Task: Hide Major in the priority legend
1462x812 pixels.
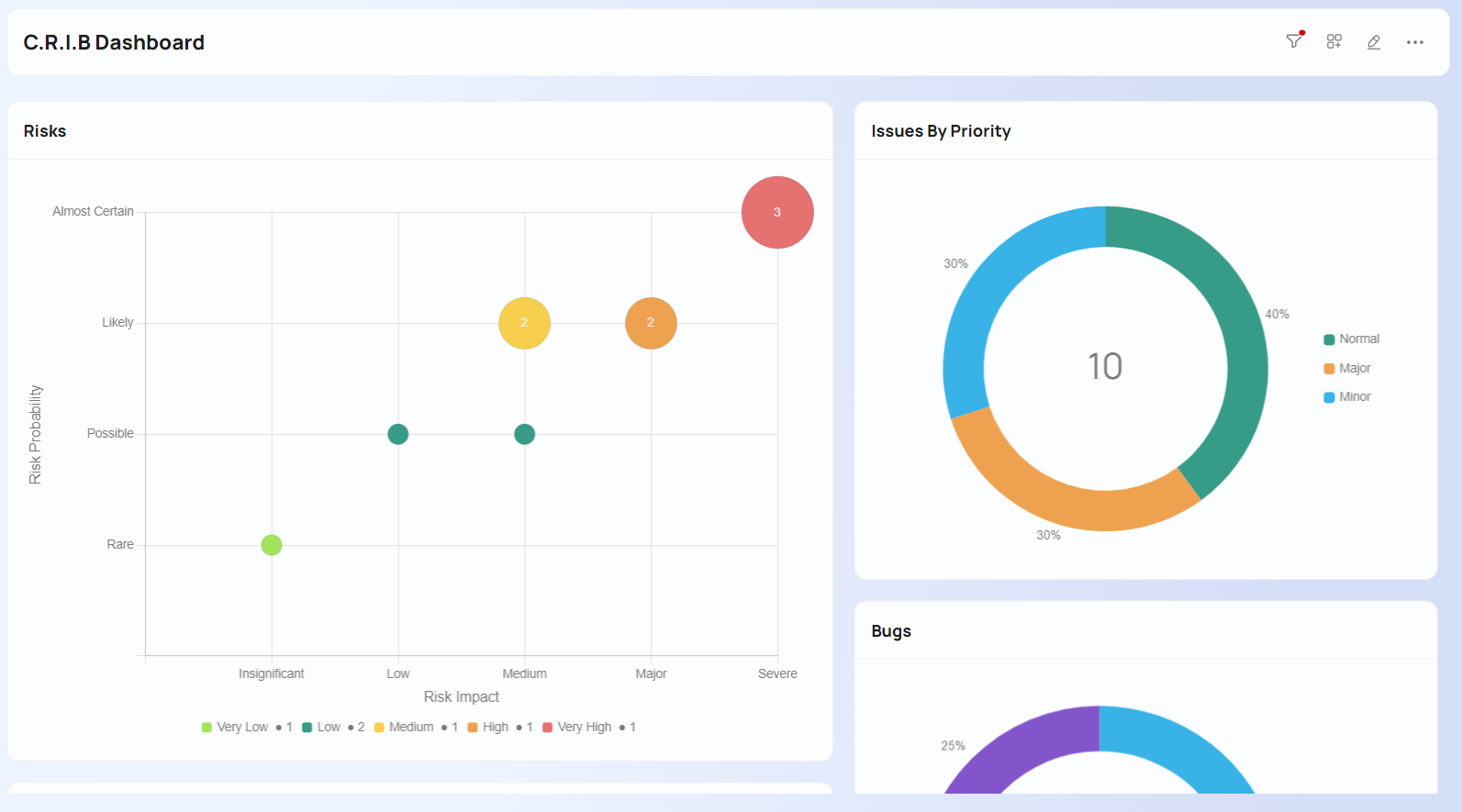Action: pos(1354,368)
